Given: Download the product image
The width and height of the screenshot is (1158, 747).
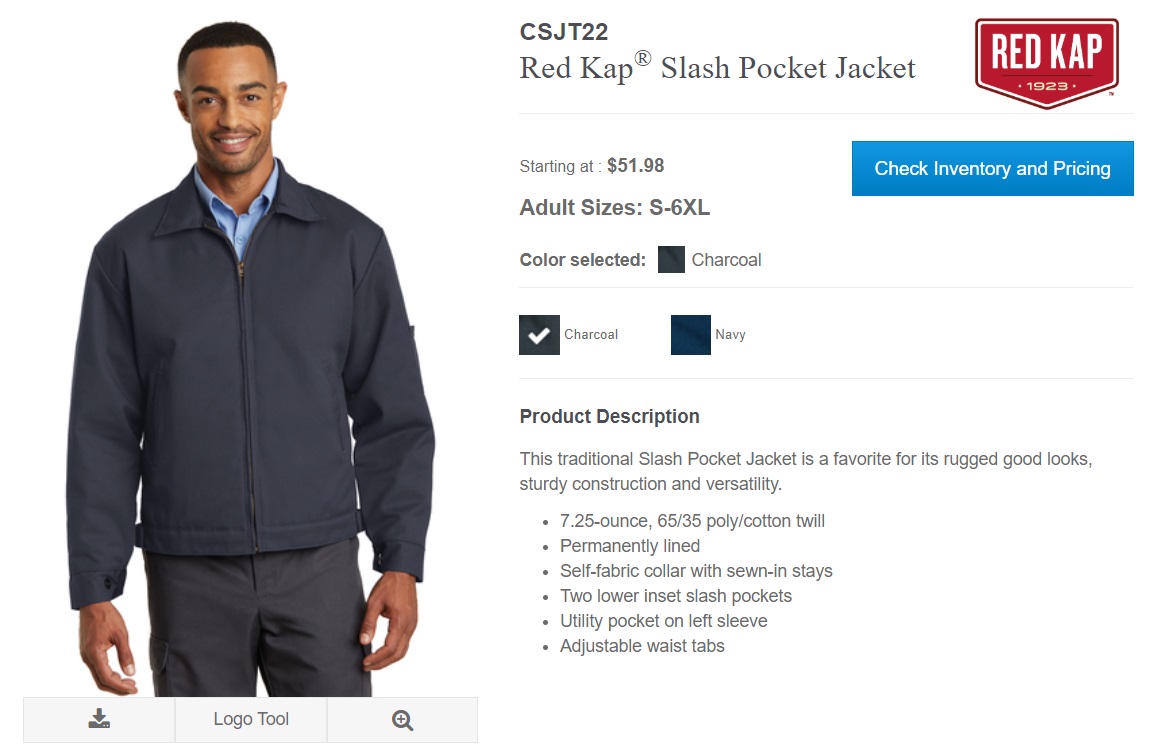Looking at the screenshot, I should [99, 719].
